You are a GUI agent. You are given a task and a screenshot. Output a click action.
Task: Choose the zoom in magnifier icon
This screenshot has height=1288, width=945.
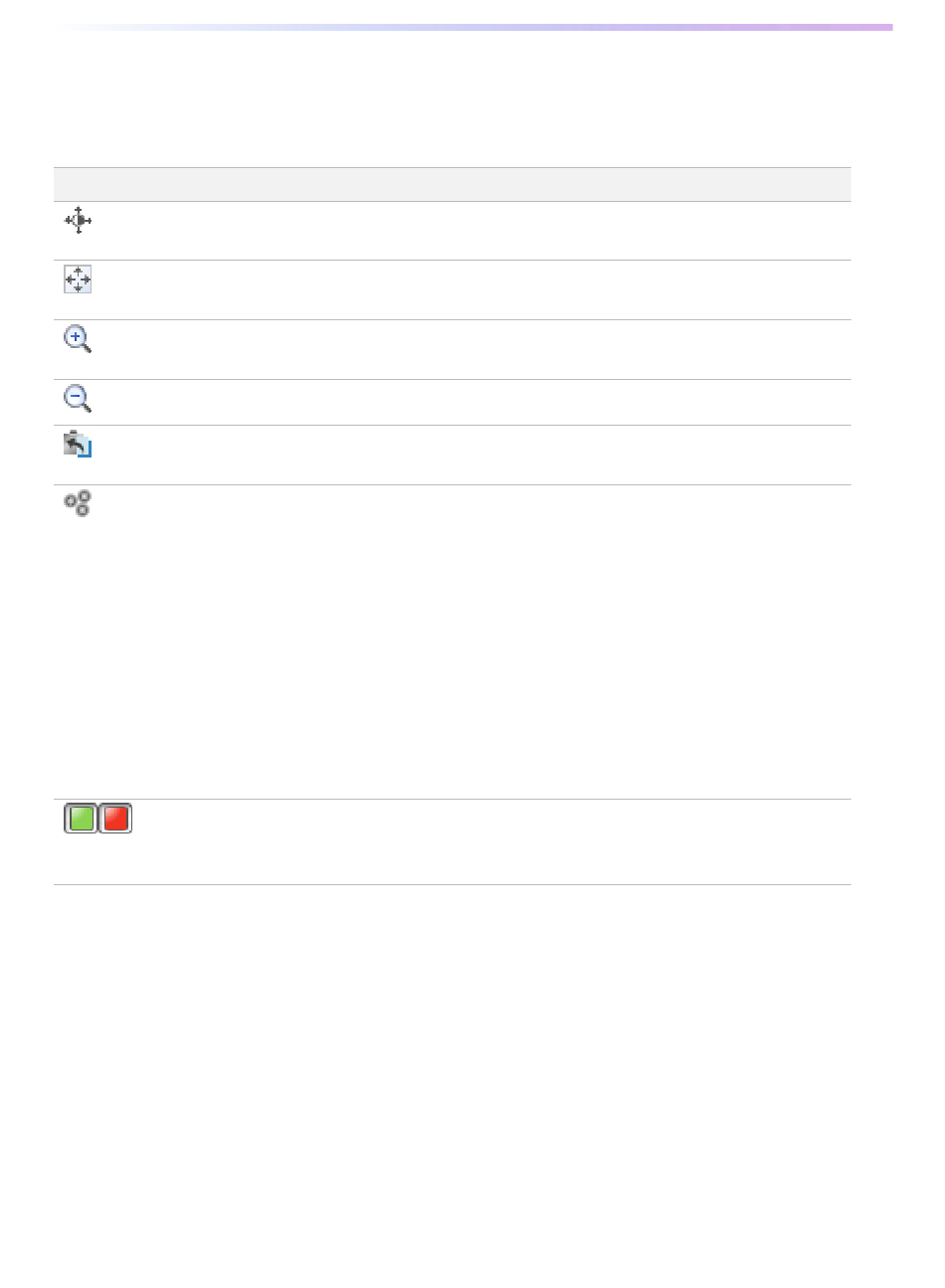point(78,339)
